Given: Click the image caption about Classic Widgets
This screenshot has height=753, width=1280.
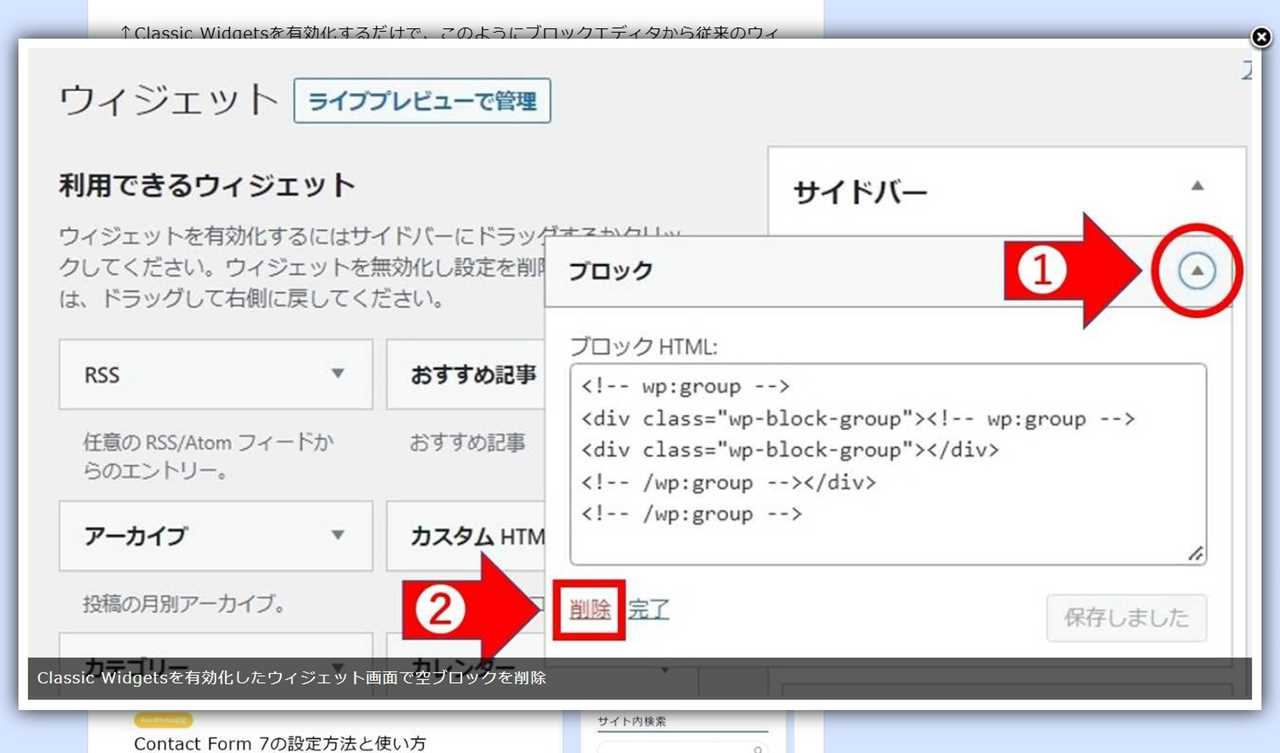Looking at the screenshot, I should tap(291, 678).
